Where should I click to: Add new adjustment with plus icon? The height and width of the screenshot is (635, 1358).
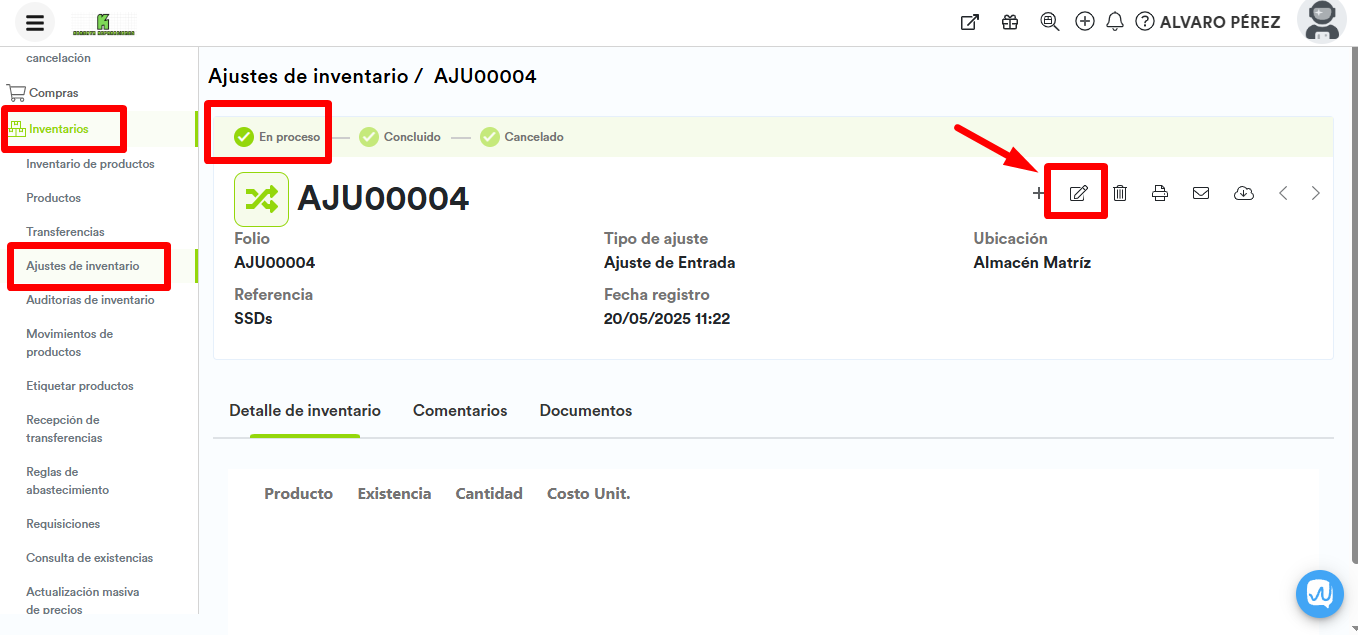(1038, 193)
